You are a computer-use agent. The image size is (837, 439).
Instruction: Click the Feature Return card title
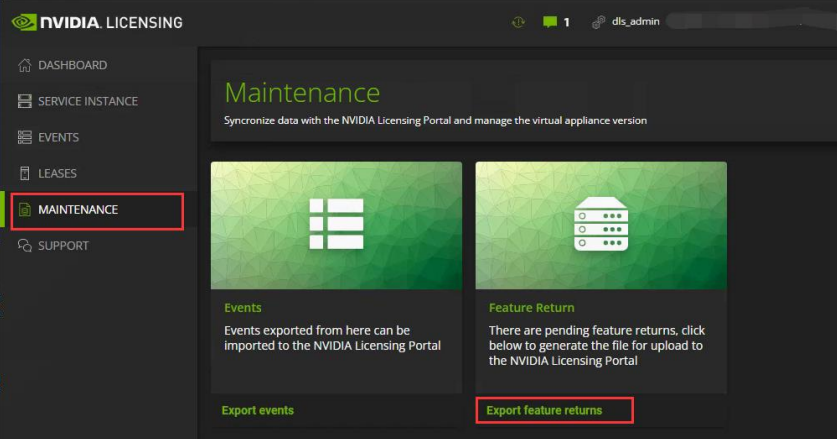(532, 308)
